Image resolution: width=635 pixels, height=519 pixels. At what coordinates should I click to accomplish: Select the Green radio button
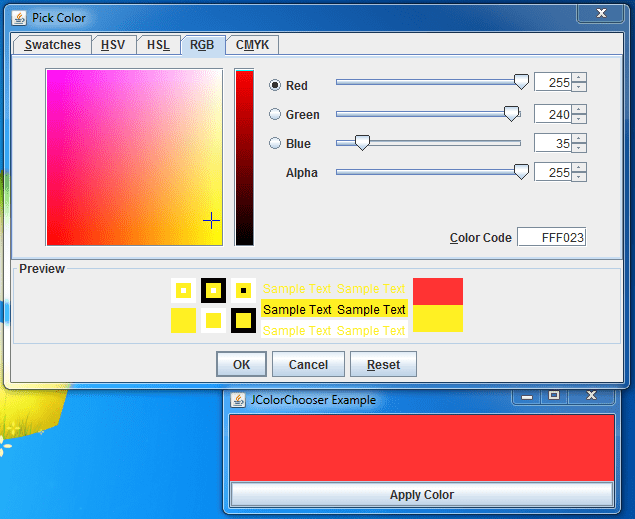(275, 115)
